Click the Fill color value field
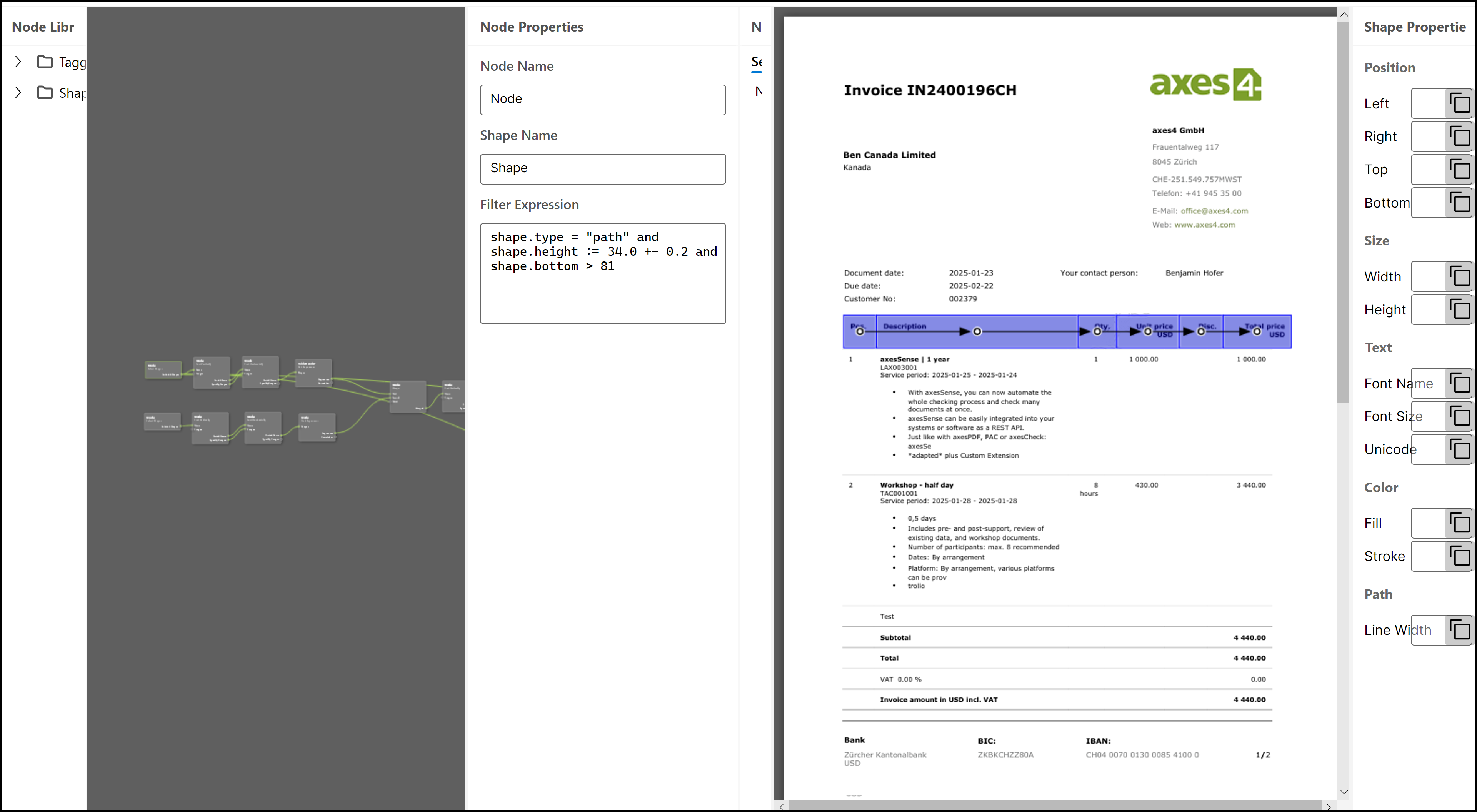Image resolution: width=1477 pixels, height=812 pixels. (x=1428, y=523)
